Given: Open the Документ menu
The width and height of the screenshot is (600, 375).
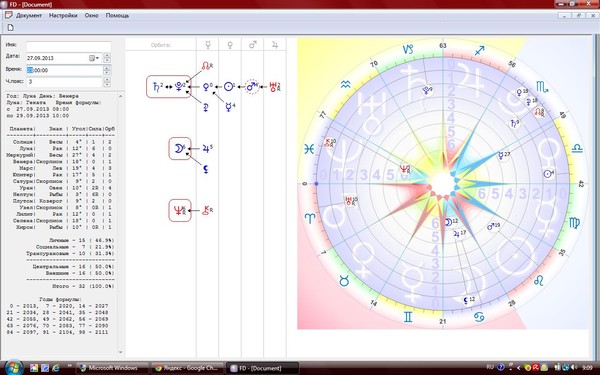Looking at the screenshot, I should (29, 16).
